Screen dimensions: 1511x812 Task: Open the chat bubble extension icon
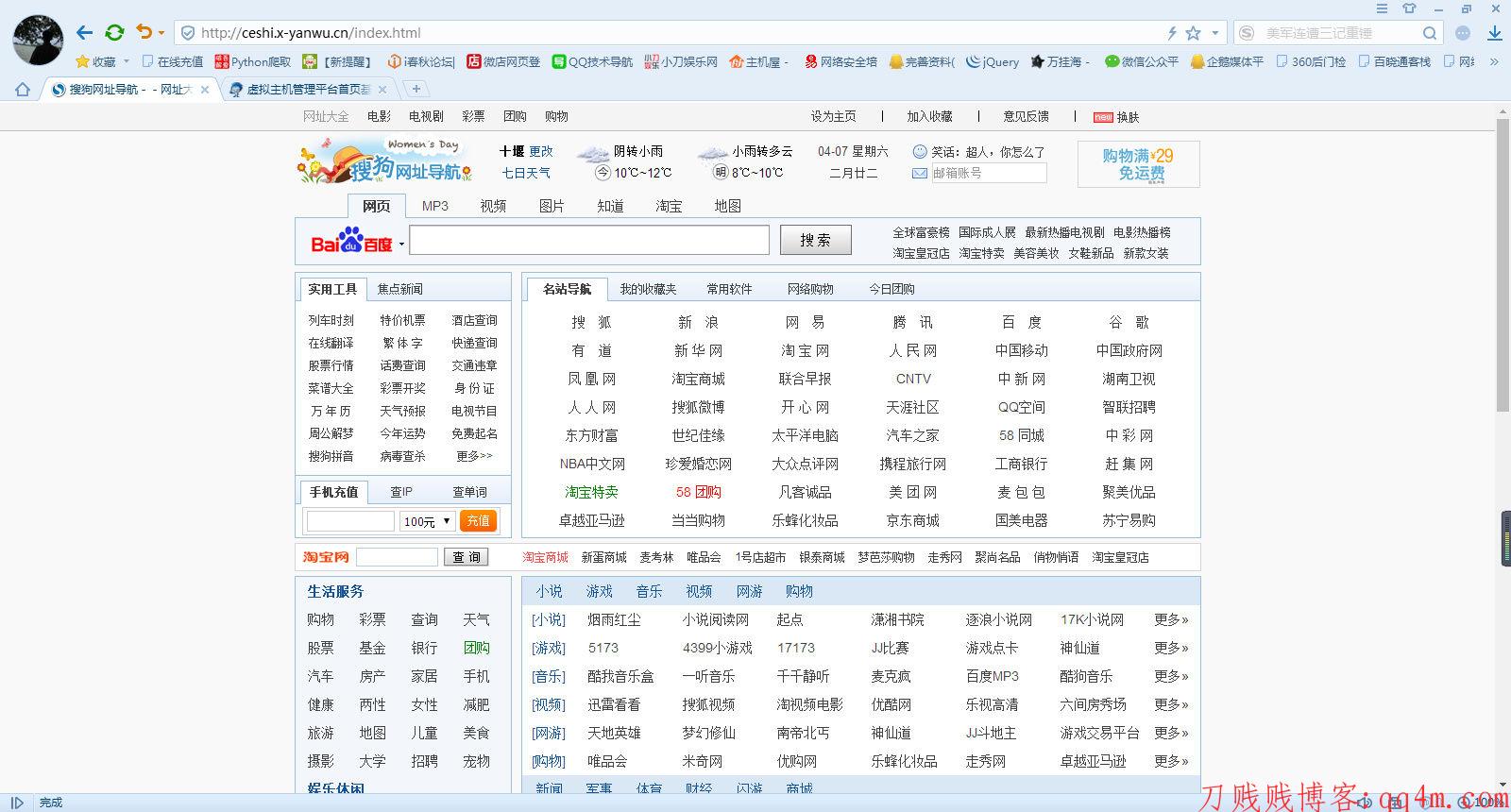(x=1463, y=33)
